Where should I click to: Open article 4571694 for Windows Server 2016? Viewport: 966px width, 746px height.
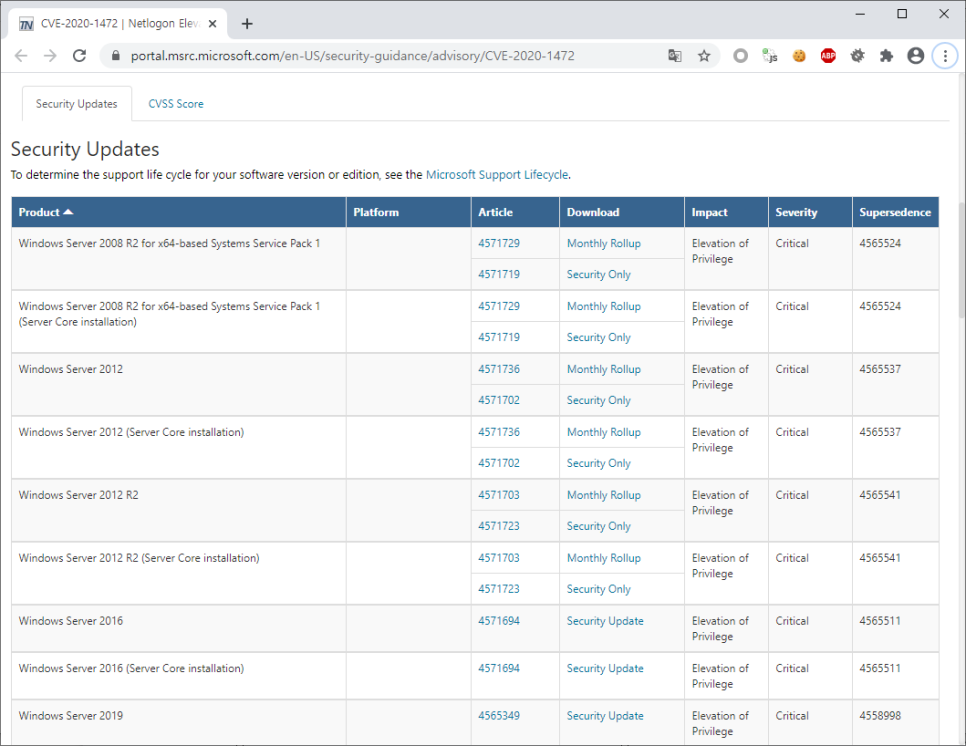(x=499, y=620)
